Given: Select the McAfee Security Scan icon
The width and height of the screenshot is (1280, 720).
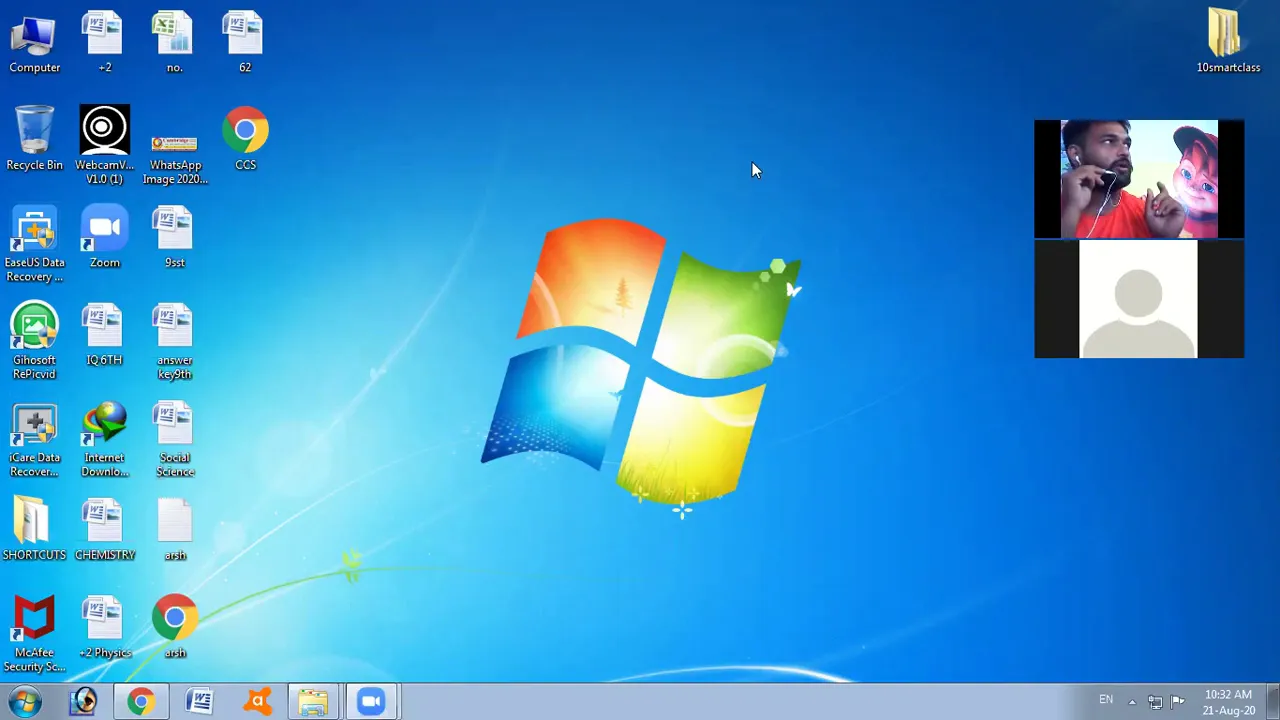Looking at the screenshot, I should tap(34, 635).
